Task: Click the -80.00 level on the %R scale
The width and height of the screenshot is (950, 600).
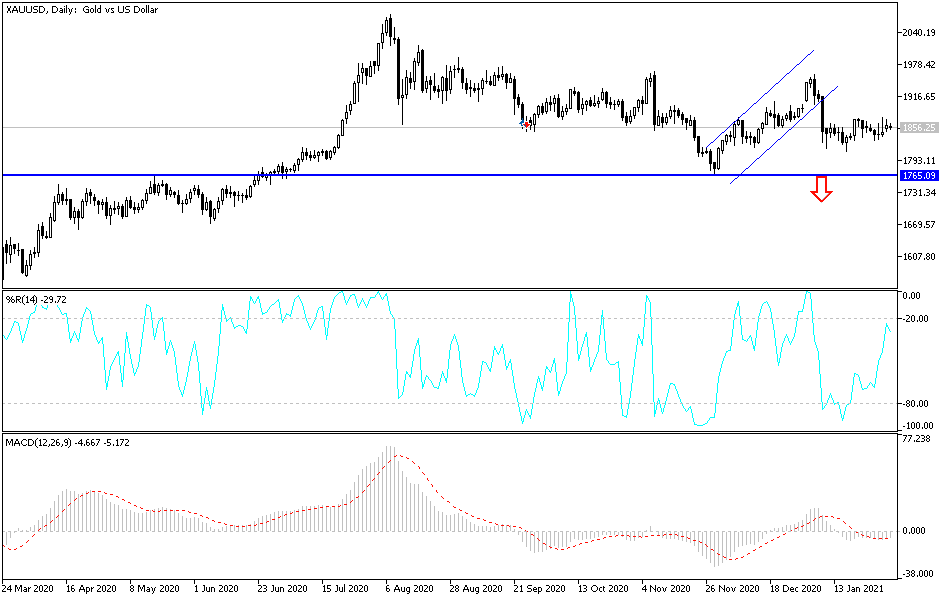Action: [x=915, y=404]
